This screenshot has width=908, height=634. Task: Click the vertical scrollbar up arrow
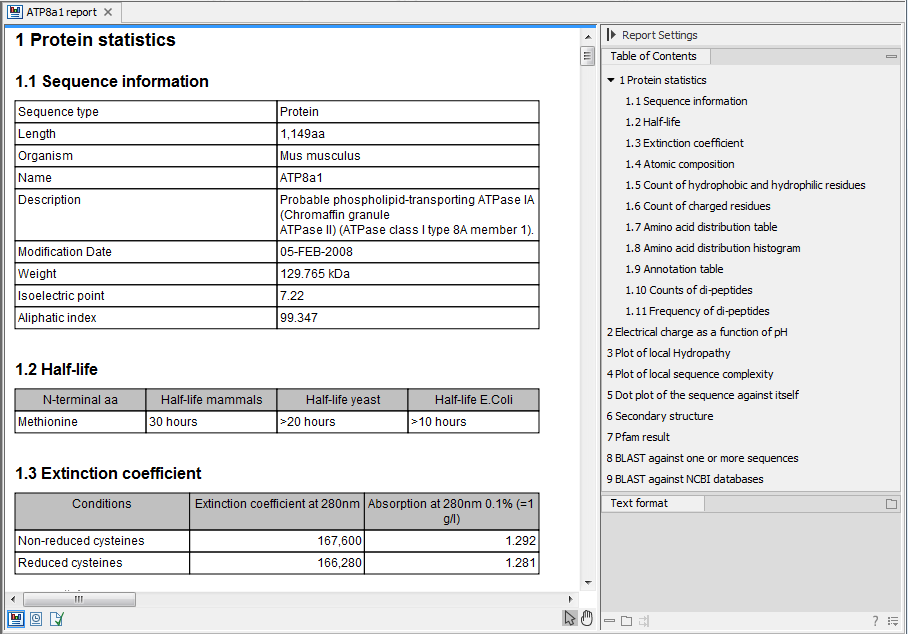pos(588,37)
